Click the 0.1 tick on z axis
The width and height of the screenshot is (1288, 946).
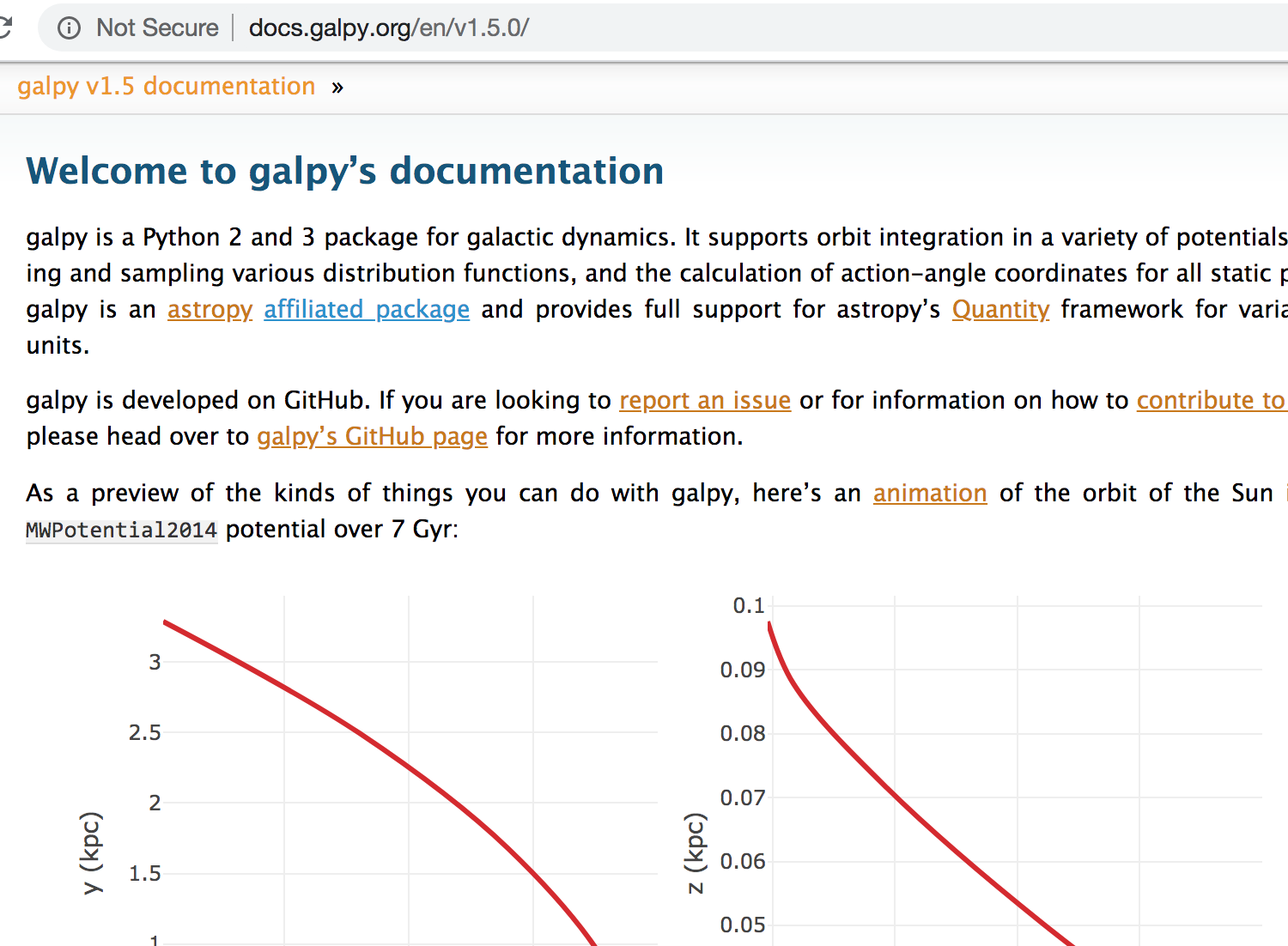749,605
